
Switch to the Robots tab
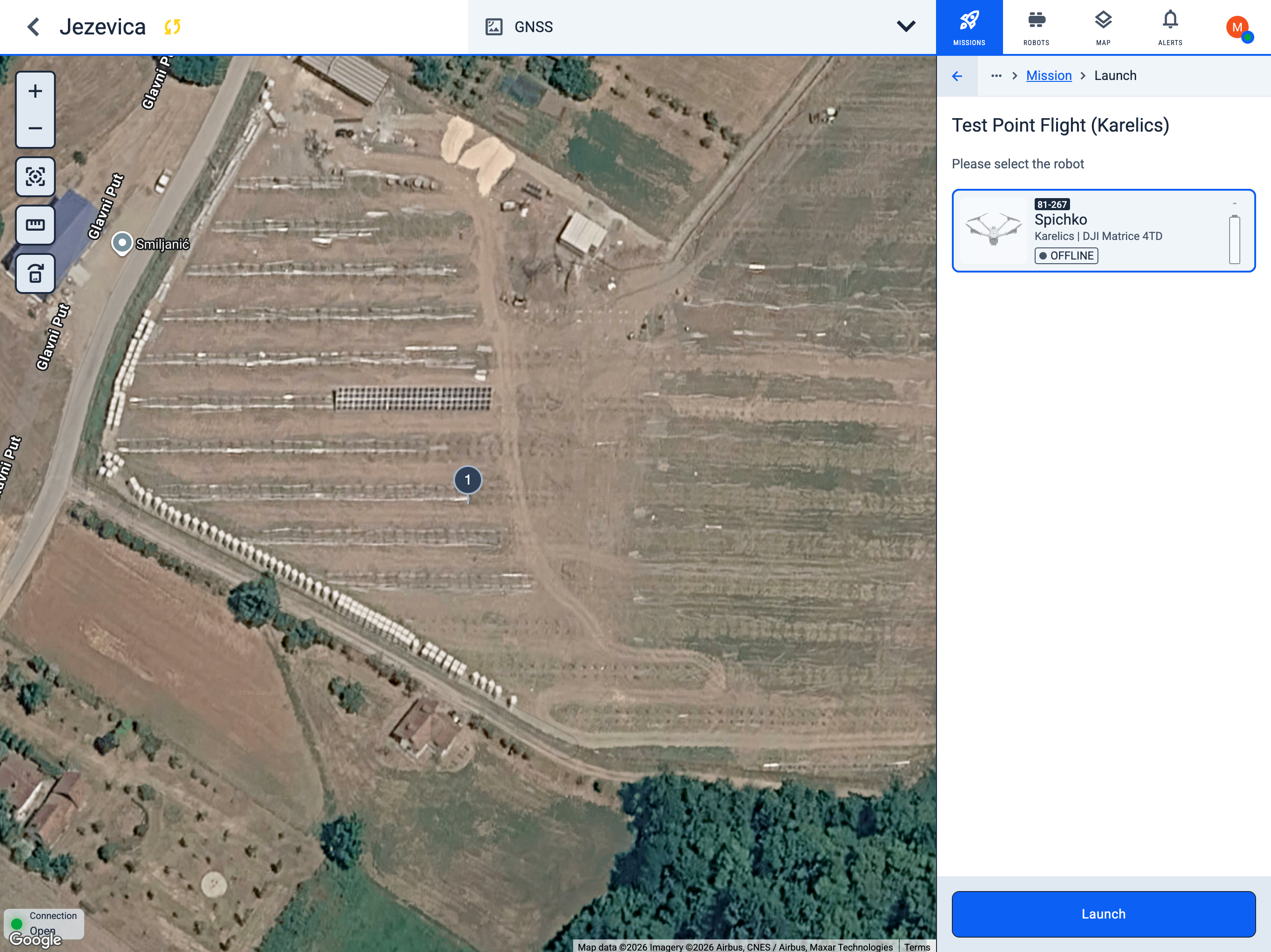pyautogui.click(x=1036, y=27)
